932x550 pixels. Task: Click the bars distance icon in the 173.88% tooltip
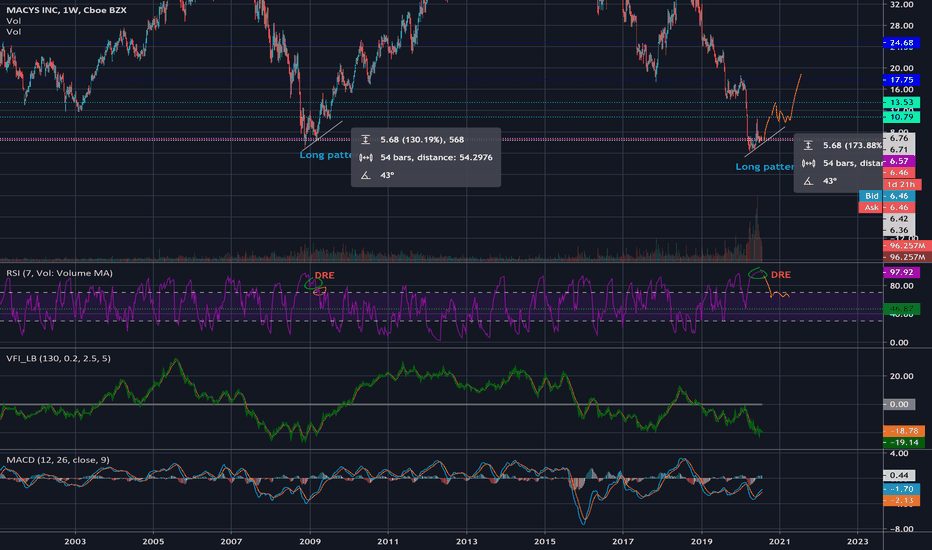(x=808, y=163)
